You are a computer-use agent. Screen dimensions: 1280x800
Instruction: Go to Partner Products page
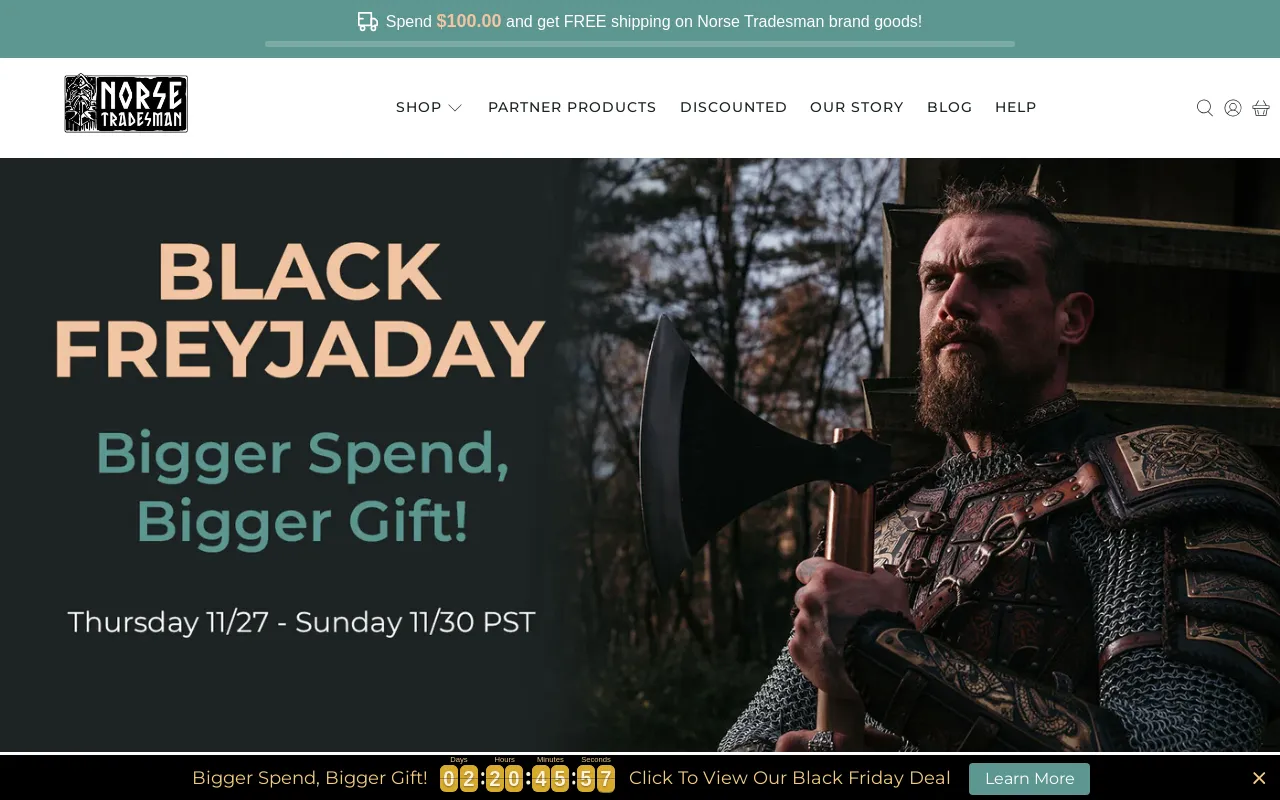click(x=572, y=107)
